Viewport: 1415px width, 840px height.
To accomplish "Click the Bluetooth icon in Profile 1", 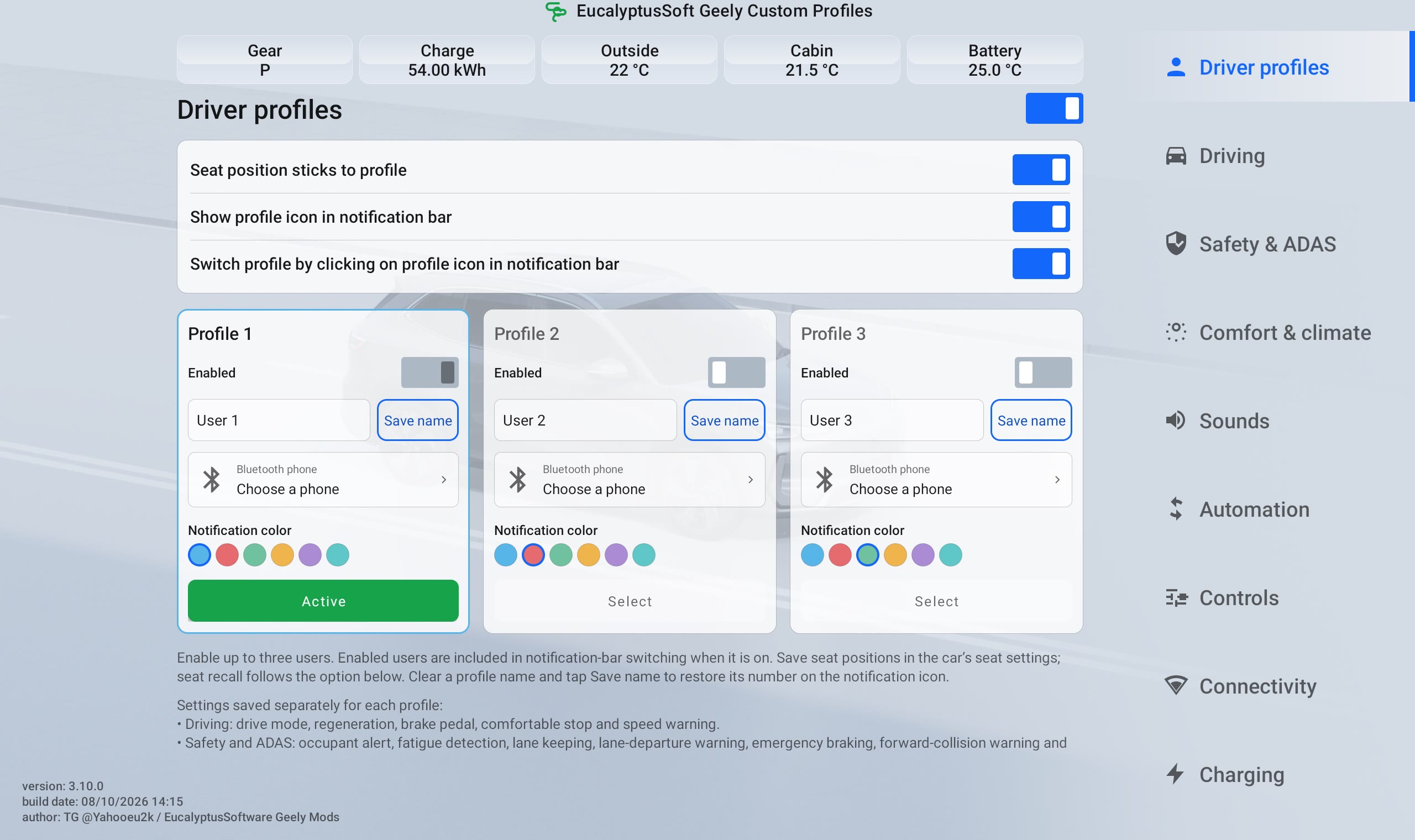I will coord(212,480).
